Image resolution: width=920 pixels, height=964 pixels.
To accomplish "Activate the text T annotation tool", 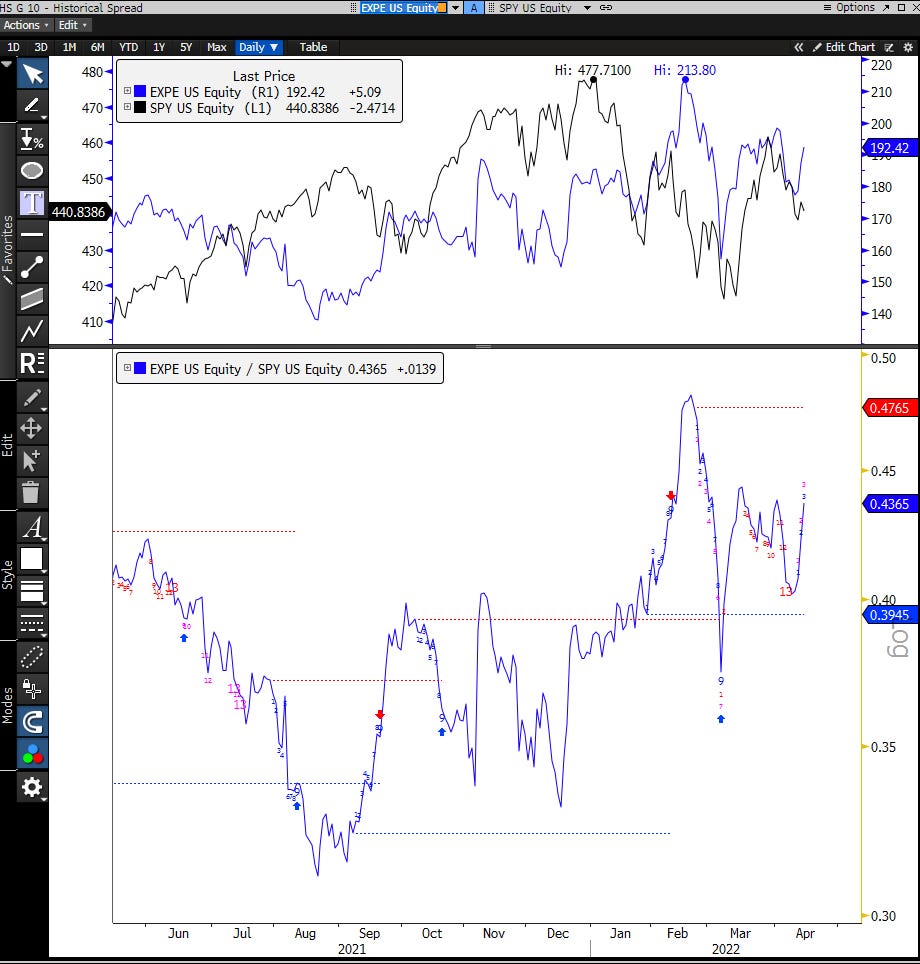I will coord(32,202).
